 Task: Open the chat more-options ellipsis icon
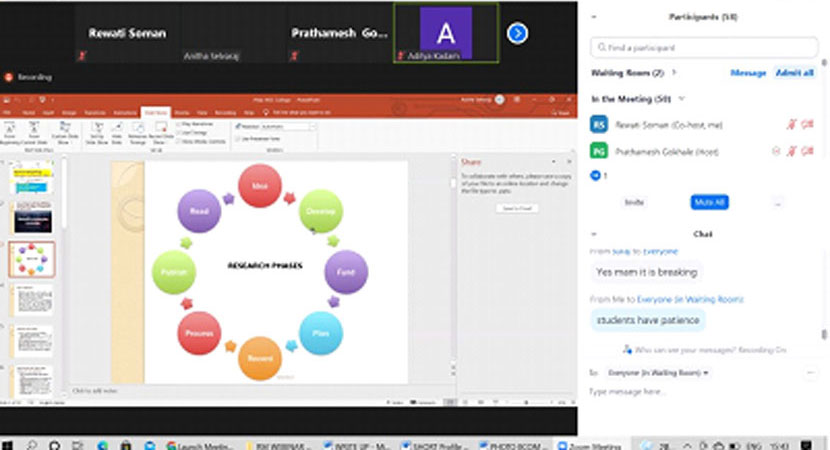(x=811, y=372)
